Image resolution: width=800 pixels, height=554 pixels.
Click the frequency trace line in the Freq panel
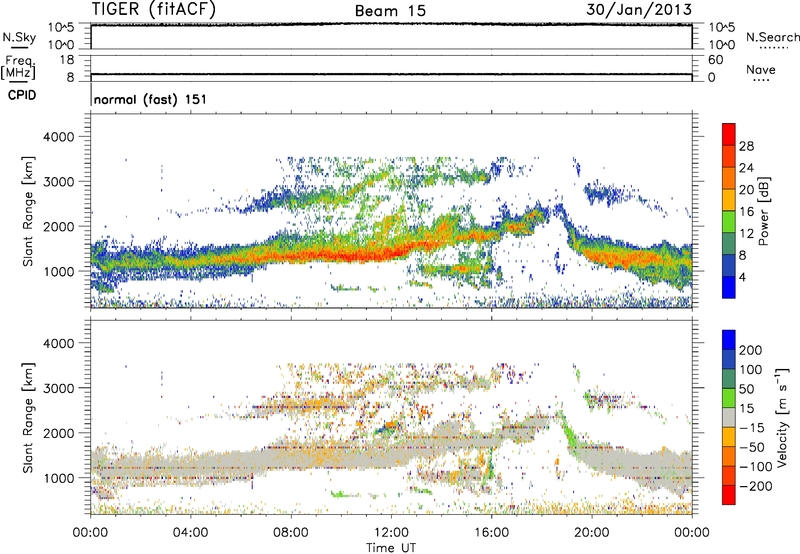[391, 74]
